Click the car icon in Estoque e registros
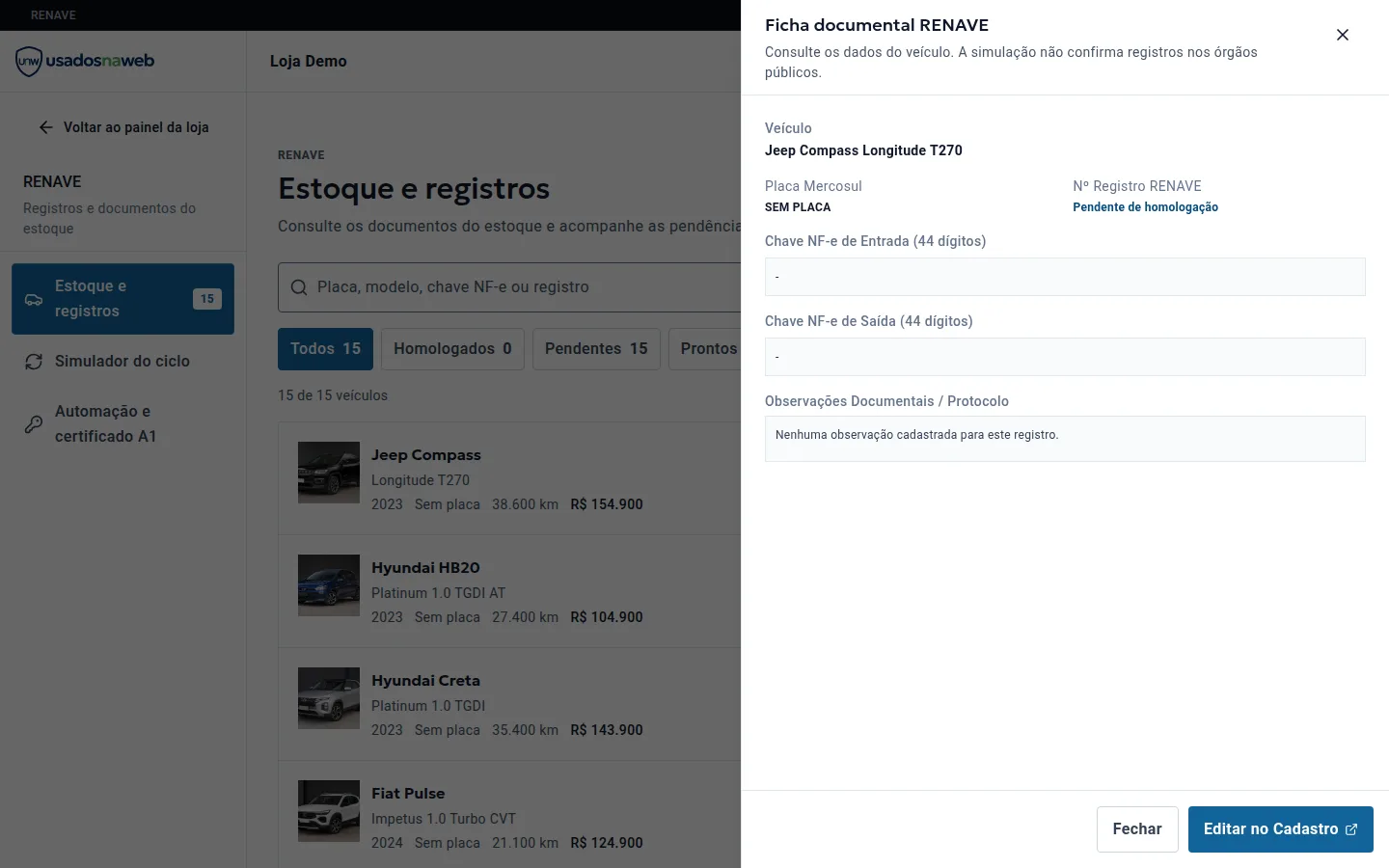Screen dimensions: 1389x868 point(34,299)
